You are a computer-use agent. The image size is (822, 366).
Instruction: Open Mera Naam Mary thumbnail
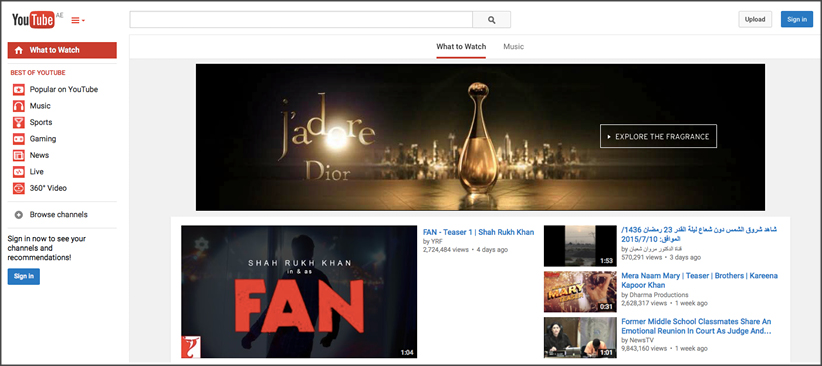tap(580, 292)
